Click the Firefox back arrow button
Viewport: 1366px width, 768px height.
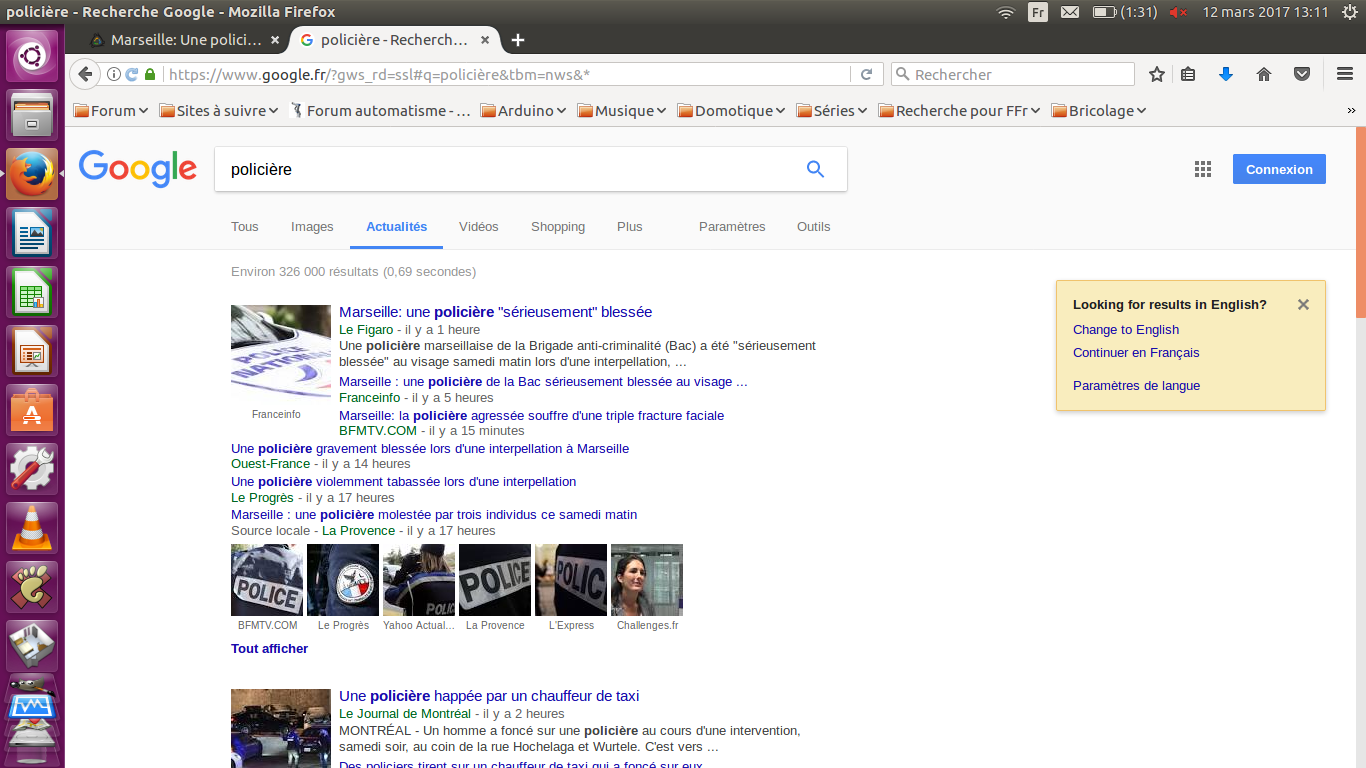[85, 74]
